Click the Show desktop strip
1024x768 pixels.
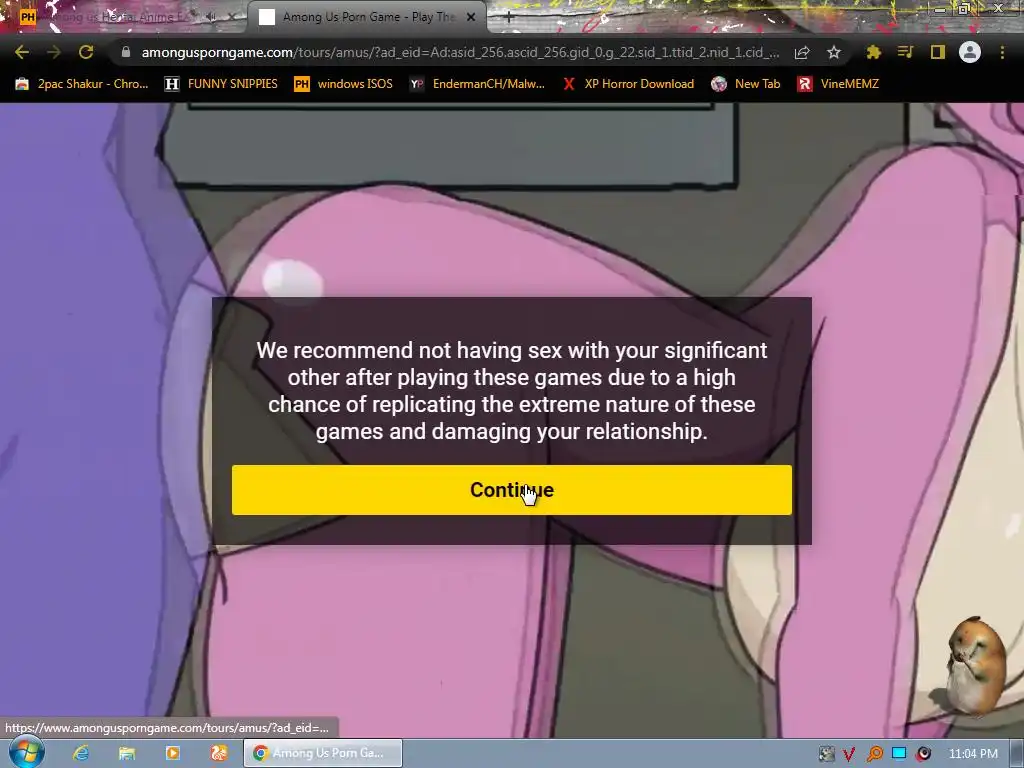(x=1017, y=754)
